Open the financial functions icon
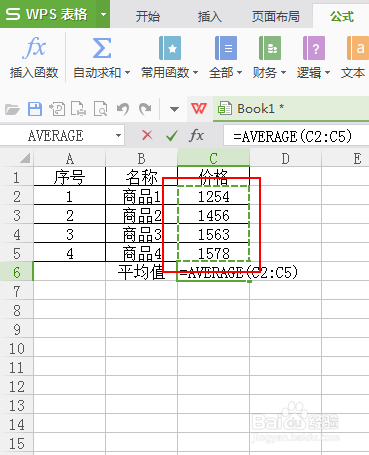 270,48
